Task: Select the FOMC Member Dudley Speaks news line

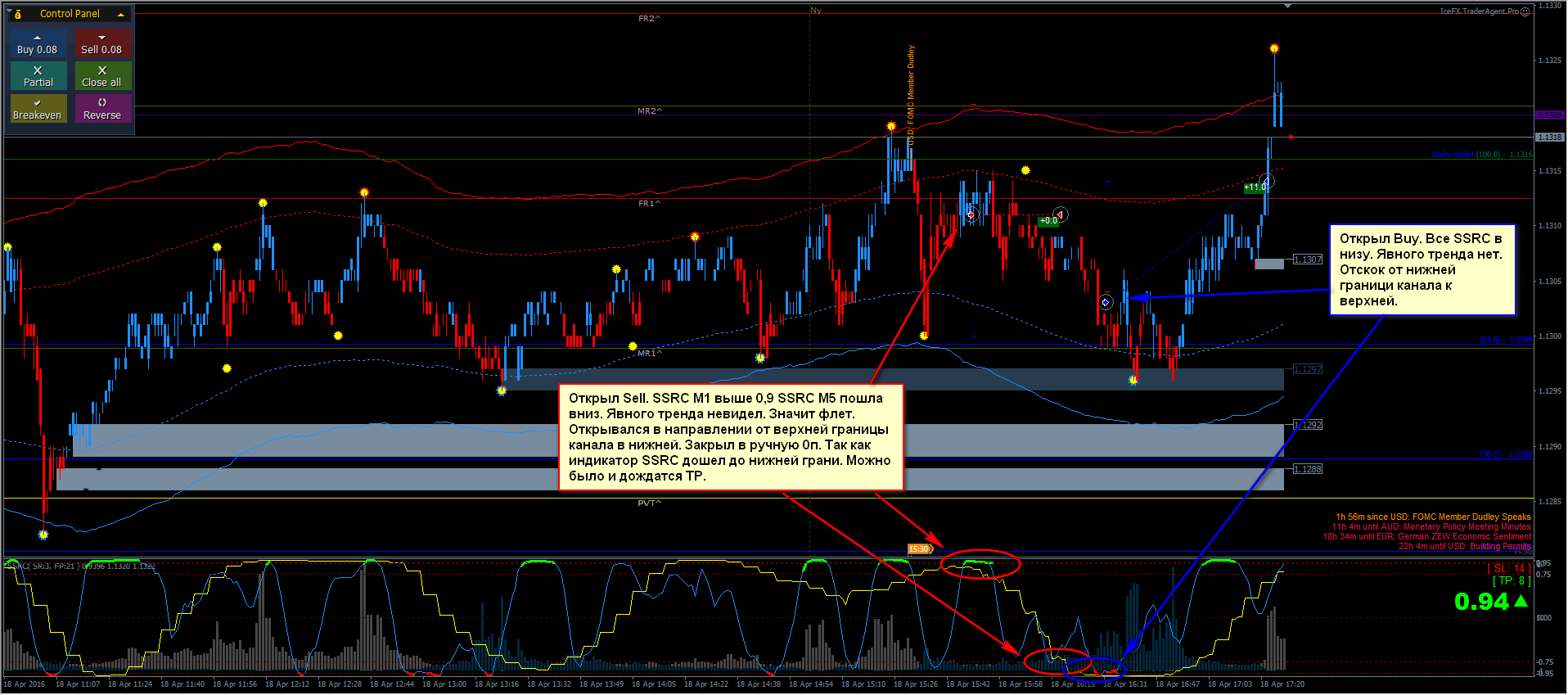Action: click(1433, 517)
